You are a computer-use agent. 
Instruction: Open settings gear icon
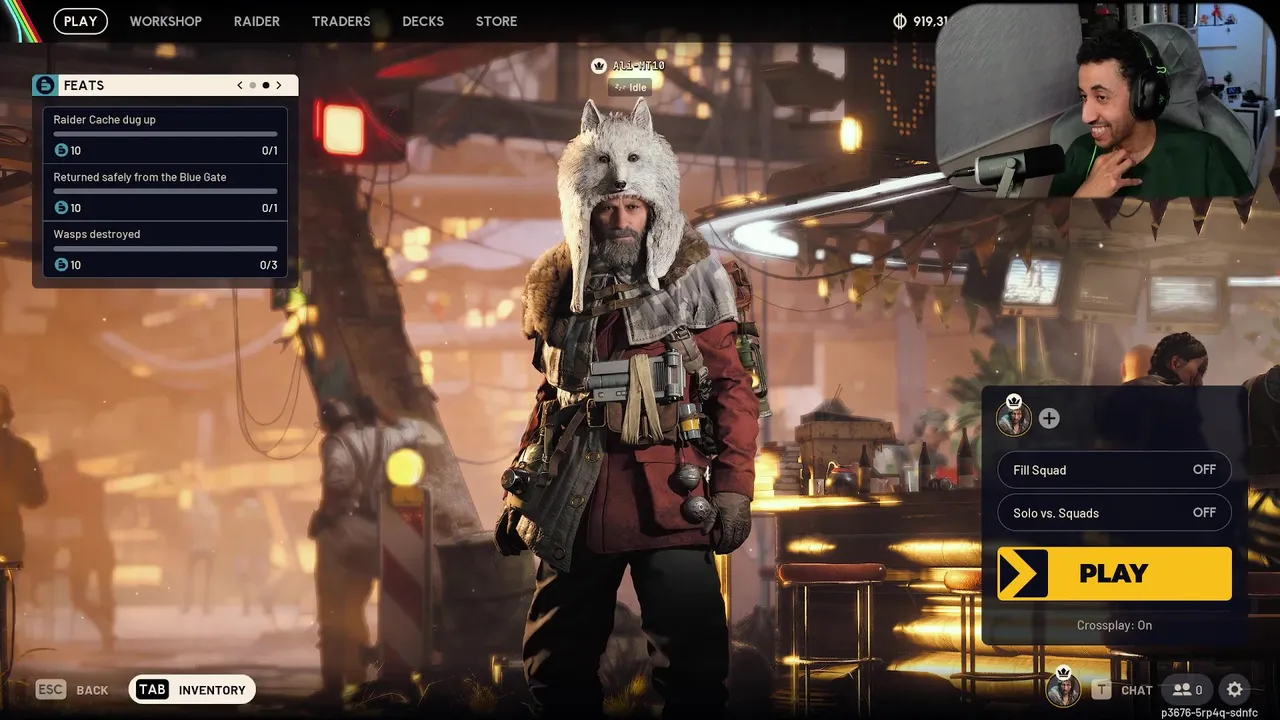1235,689
